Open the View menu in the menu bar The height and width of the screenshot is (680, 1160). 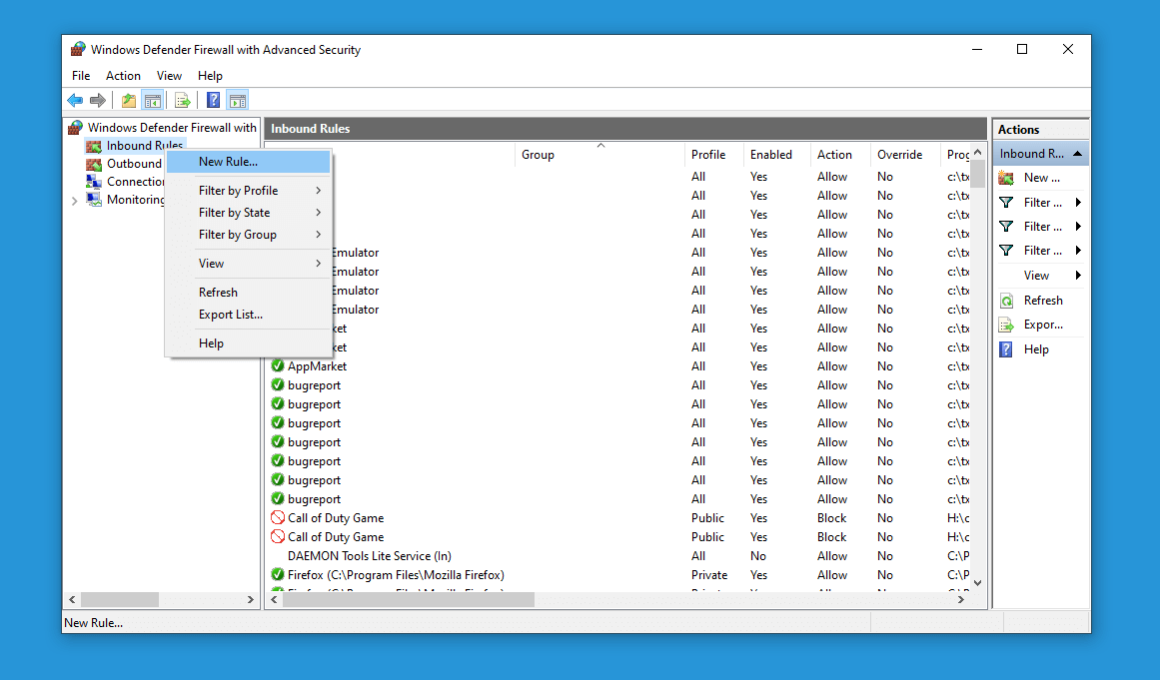[169, 75]
